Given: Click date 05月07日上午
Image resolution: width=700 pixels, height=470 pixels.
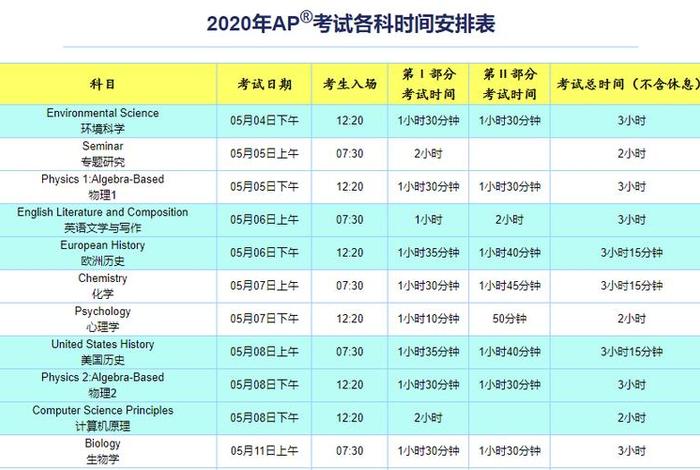Looking at the screenshot, I should (264, 286).
